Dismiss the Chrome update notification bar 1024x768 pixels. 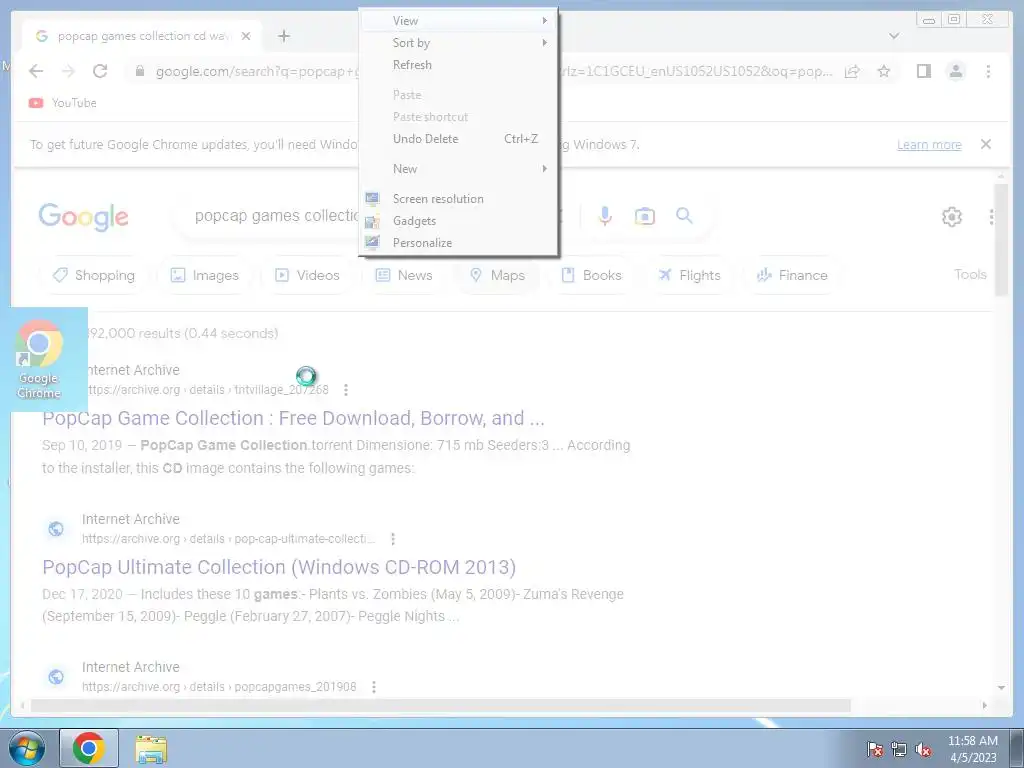[x=986, y=144]
